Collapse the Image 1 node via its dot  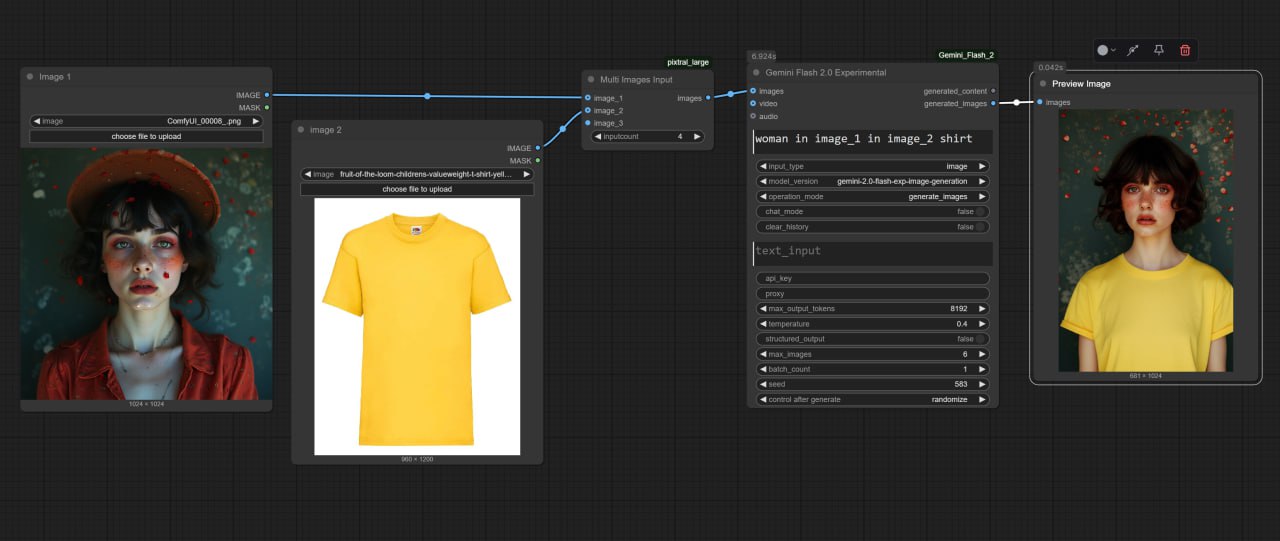30,76
